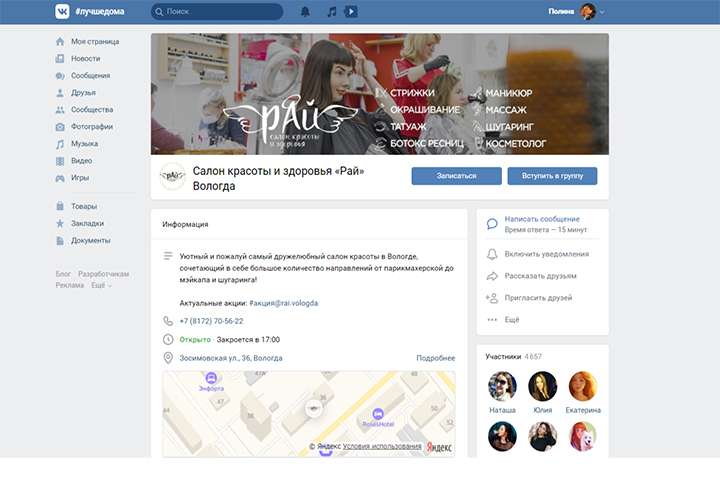
Task: Click the Блог footer link
Action: pos(63,274)
